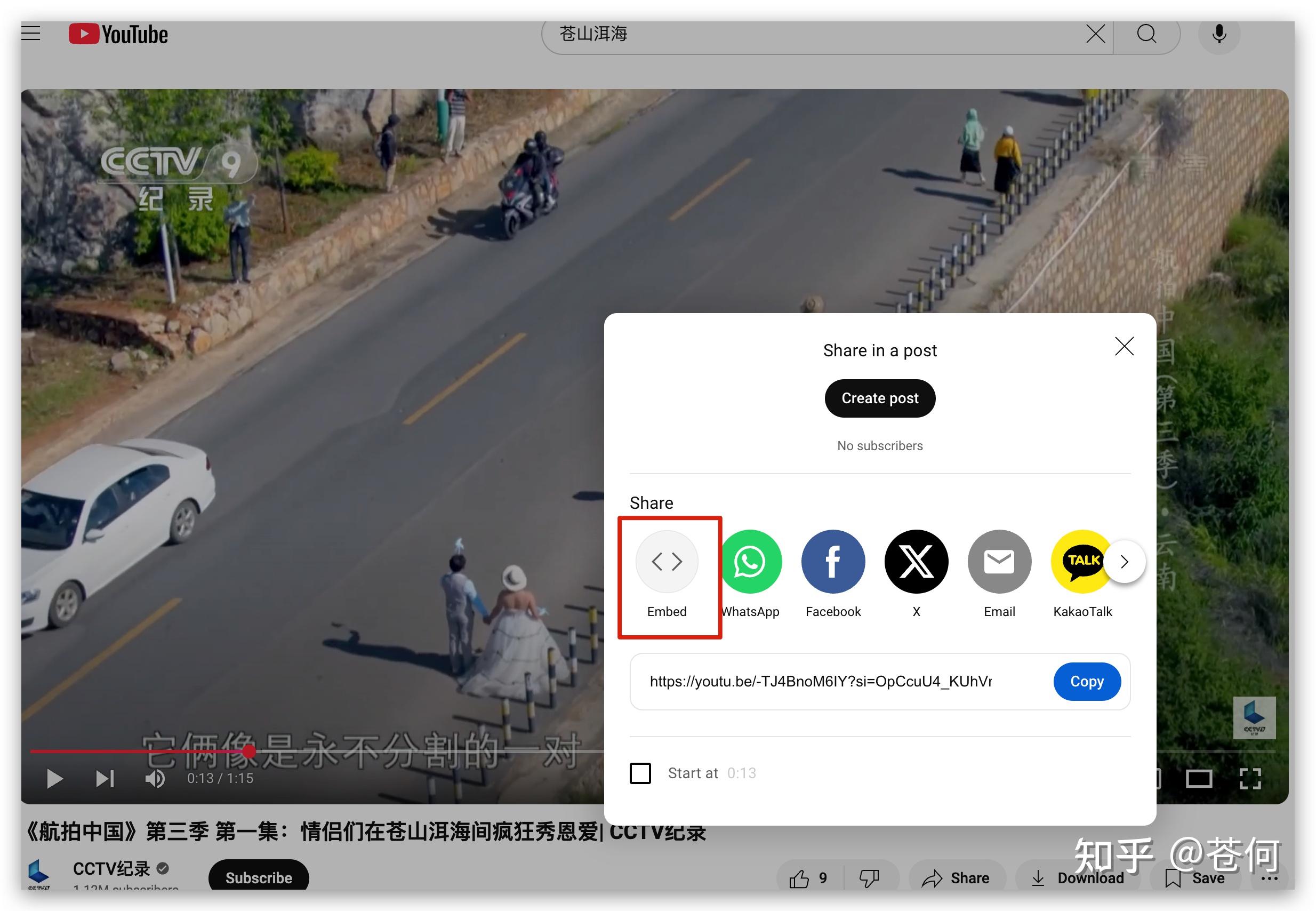Toggle mute with the volume icon

pyautogui.click(x=154, y=778)
